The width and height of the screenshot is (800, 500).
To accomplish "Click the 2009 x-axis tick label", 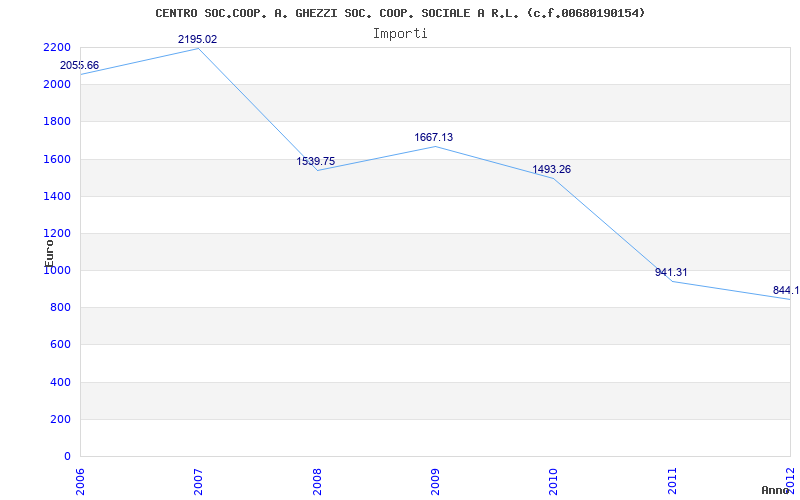I will click(x=435, y=479).
